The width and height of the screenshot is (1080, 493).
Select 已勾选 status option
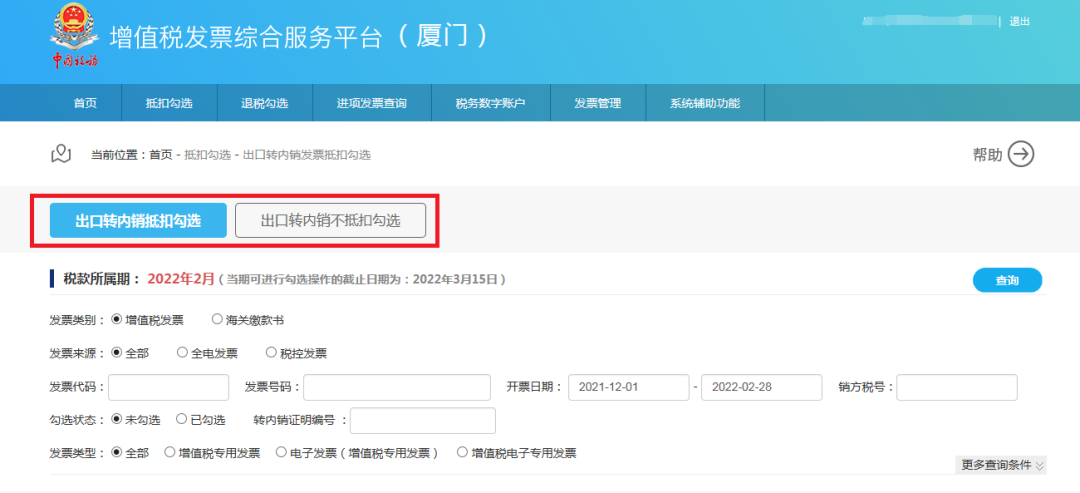(182, 420)
